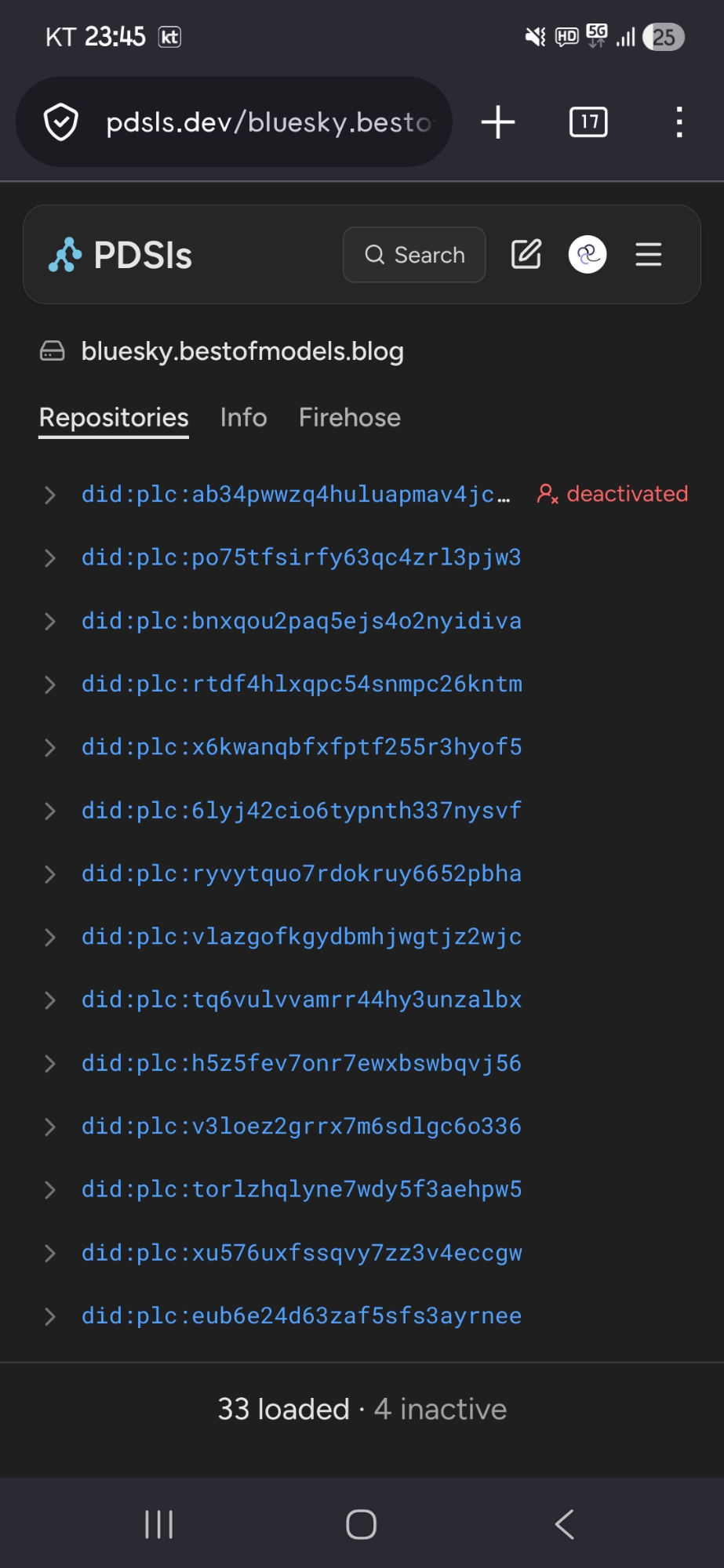Tap the browser new tab plus icon

pyautogui.click(x=498, y=122)
